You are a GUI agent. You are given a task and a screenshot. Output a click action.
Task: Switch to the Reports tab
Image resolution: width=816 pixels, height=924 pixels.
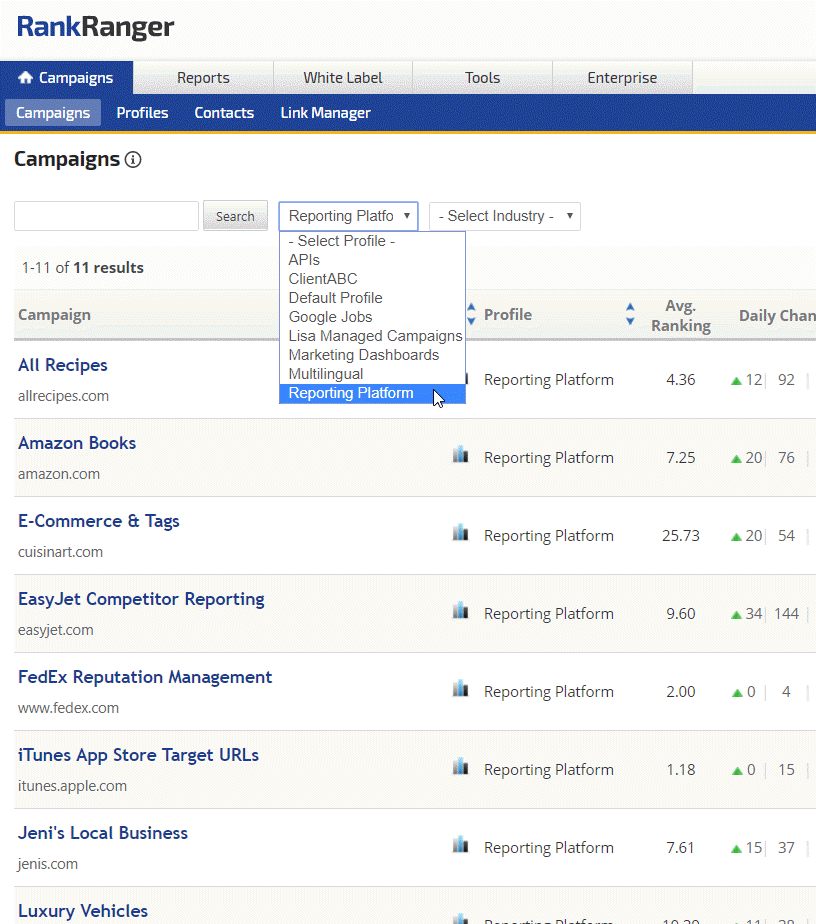pos(203,78)
